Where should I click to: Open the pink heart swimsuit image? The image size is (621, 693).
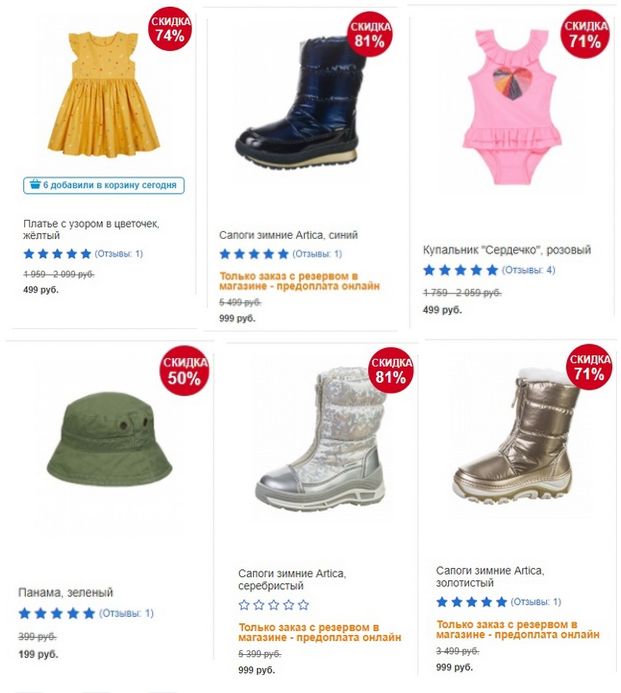click(512, 107)
